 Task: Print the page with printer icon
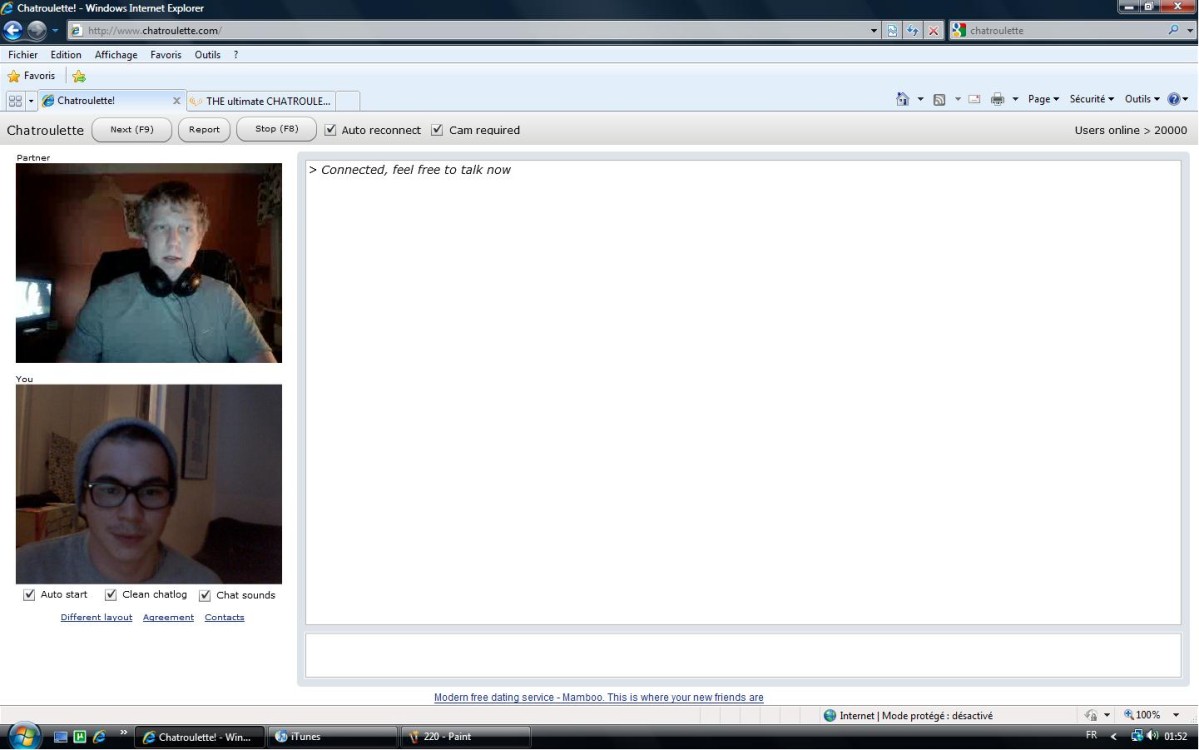click(997, 99)
